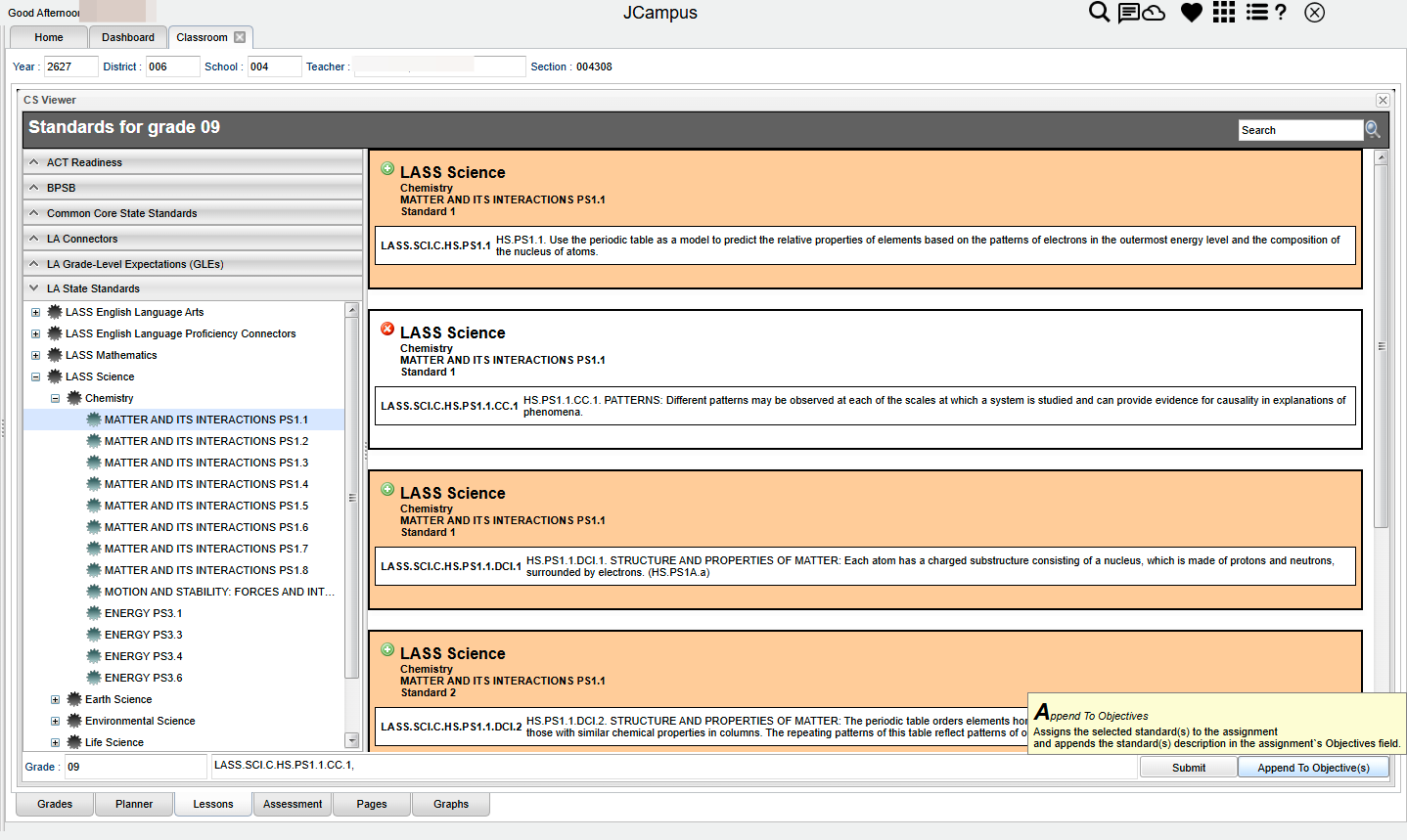Click the Year input field

[70, 66]
